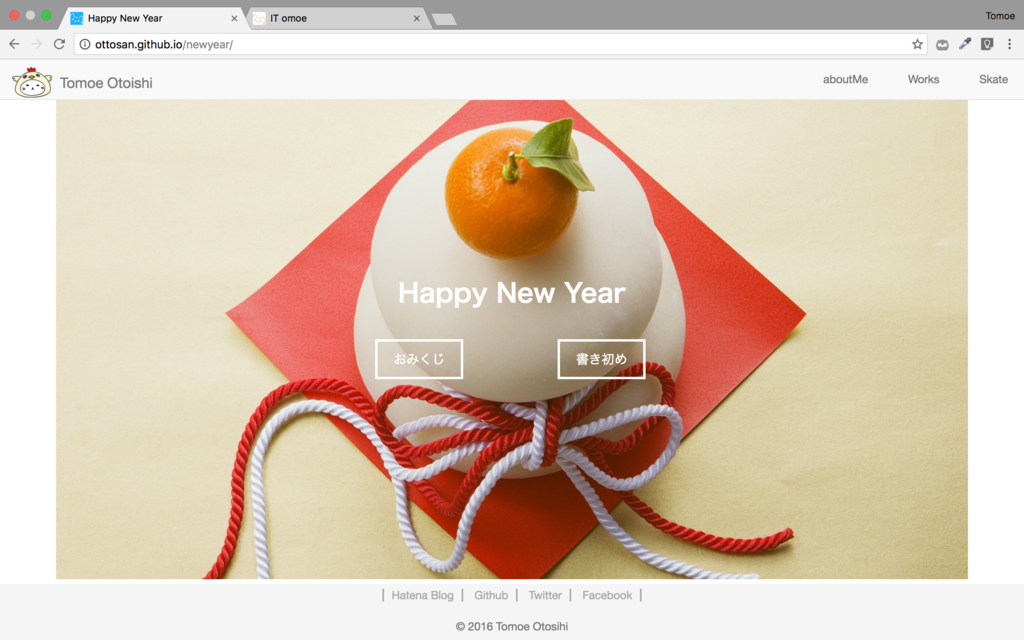
Task: Select the Happy New Year tab
Action: point(153,18)
